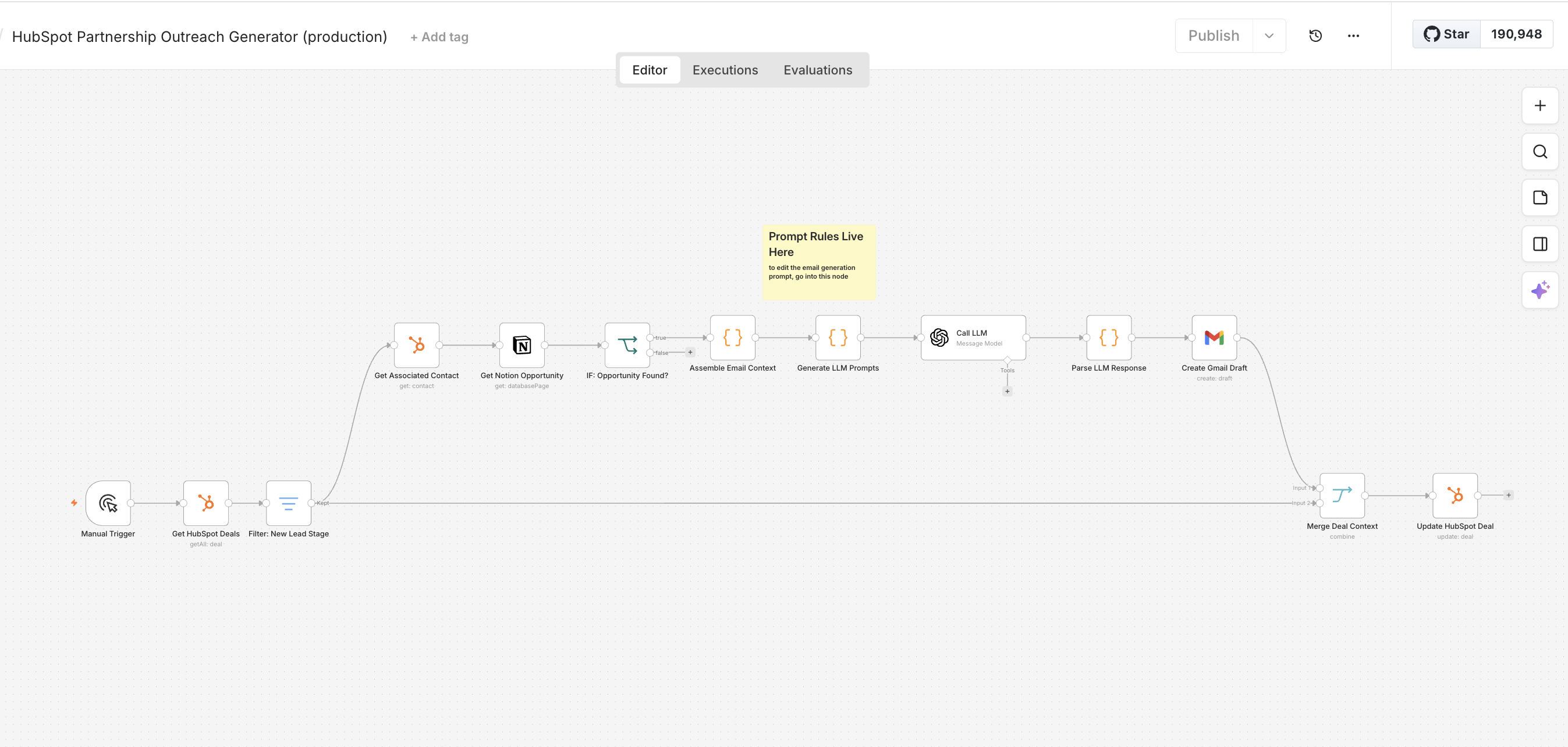Click the Kept output of the Filter node
Viewport: 1568px width, 747px height.
click(x=311, y=503)
